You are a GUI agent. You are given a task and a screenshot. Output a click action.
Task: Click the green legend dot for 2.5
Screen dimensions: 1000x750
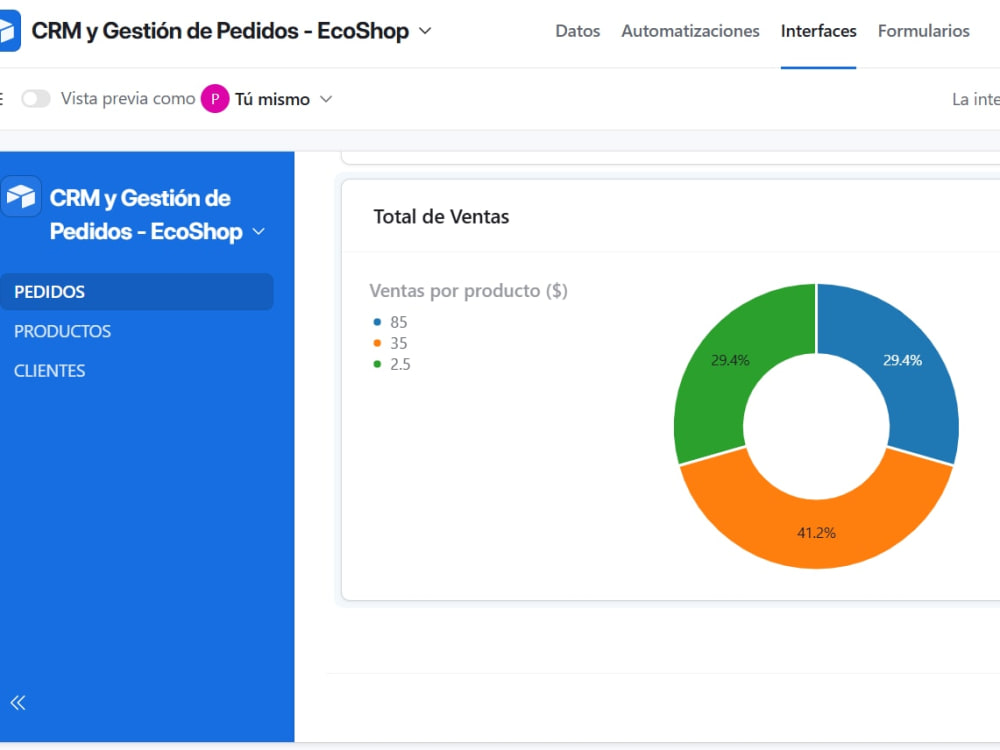point(377,364)
